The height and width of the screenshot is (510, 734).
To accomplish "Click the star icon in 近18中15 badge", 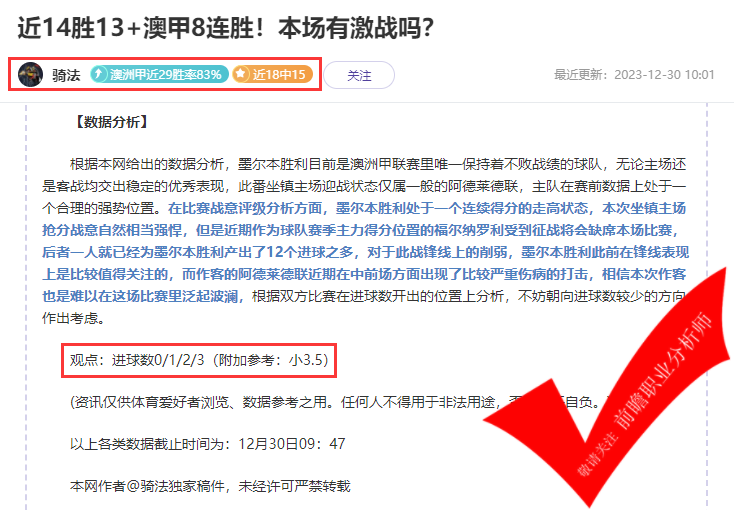I will point(240,74).
